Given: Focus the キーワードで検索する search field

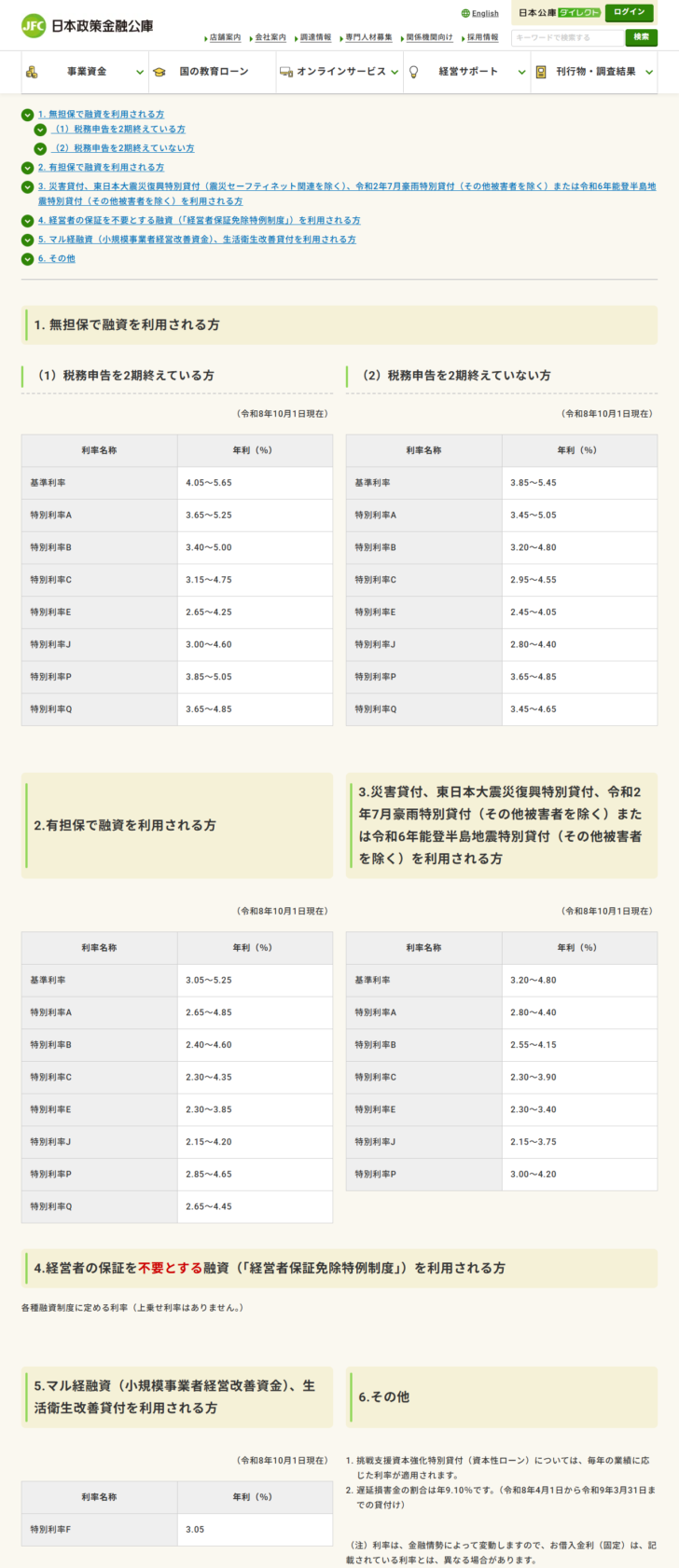Looking at the screenshot, I should (567, 37).
